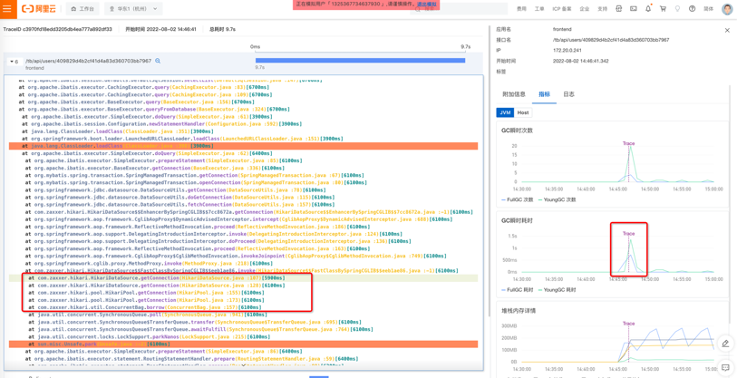This screenshot has width=738, height=378.
Task: Click the Trace marker in 堆栈内存详情 chart
Action: click(x=628, y=323)
